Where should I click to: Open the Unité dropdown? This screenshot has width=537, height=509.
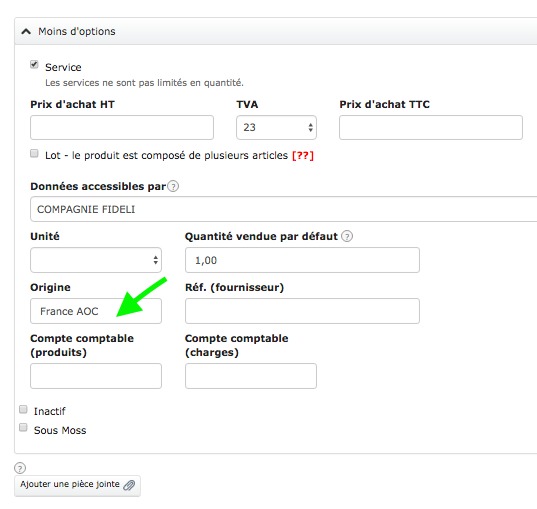tap(96, 260)
